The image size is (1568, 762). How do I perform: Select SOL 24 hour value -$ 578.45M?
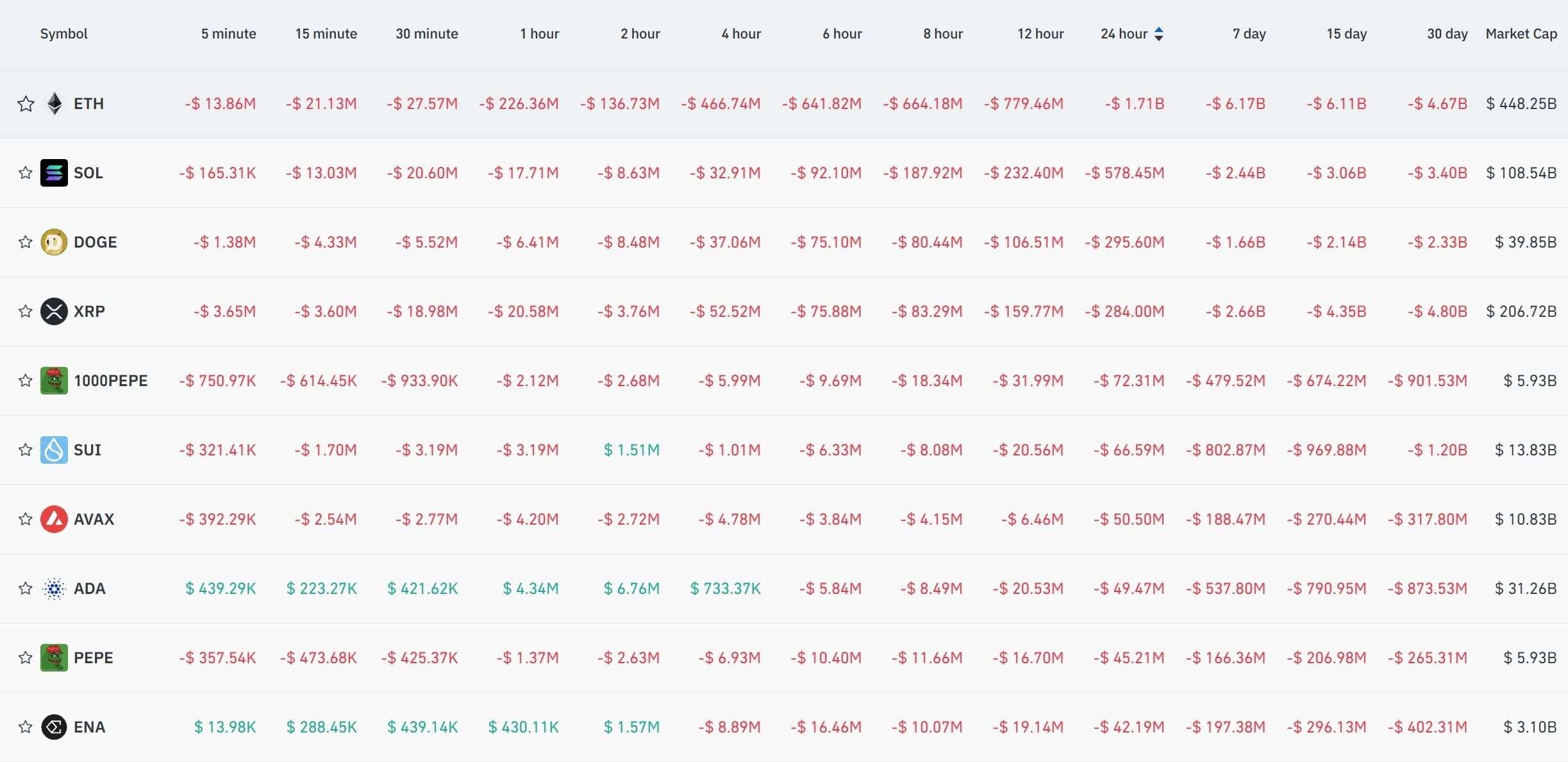pos(1124,173)
